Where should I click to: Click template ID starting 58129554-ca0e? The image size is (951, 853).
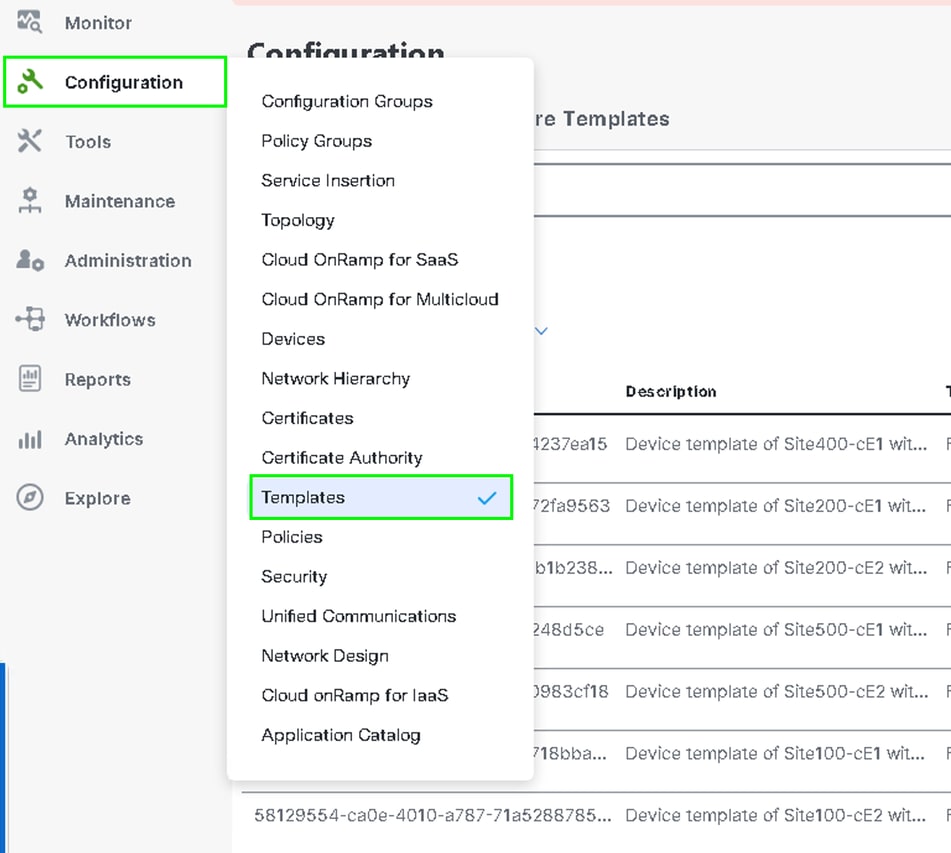[432, 815]
